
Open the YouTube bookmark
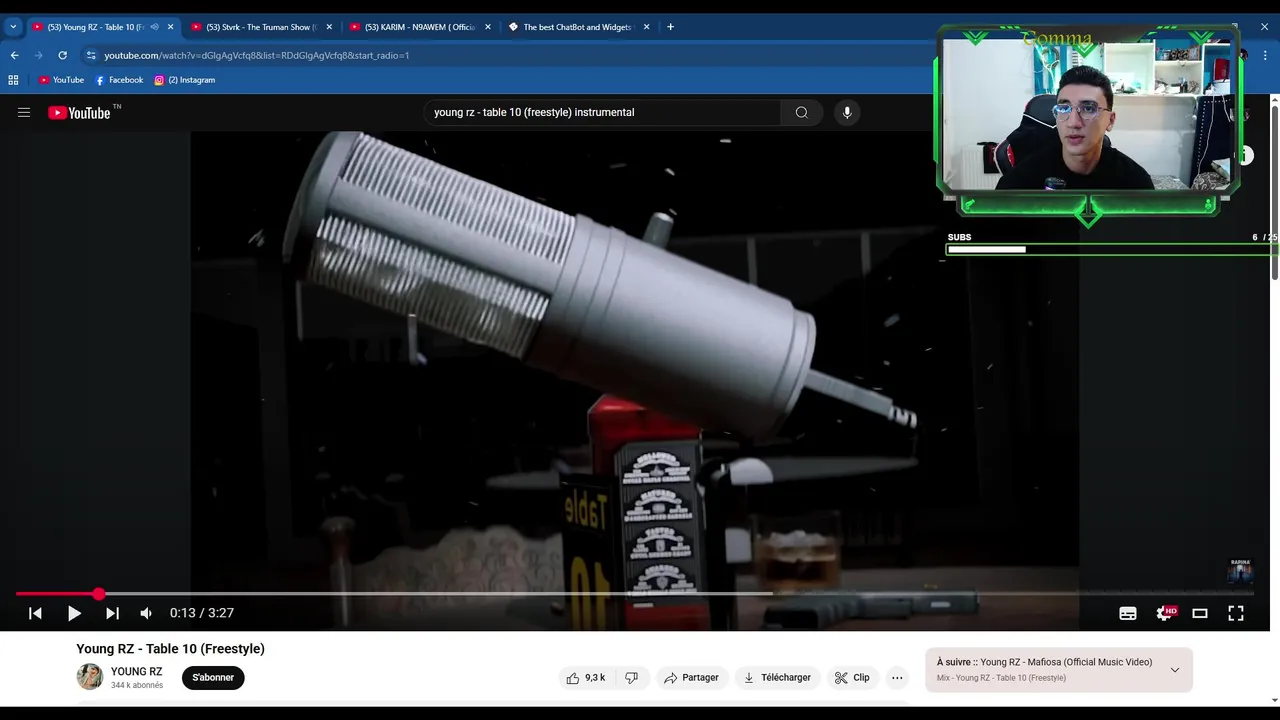coord(61,80)
